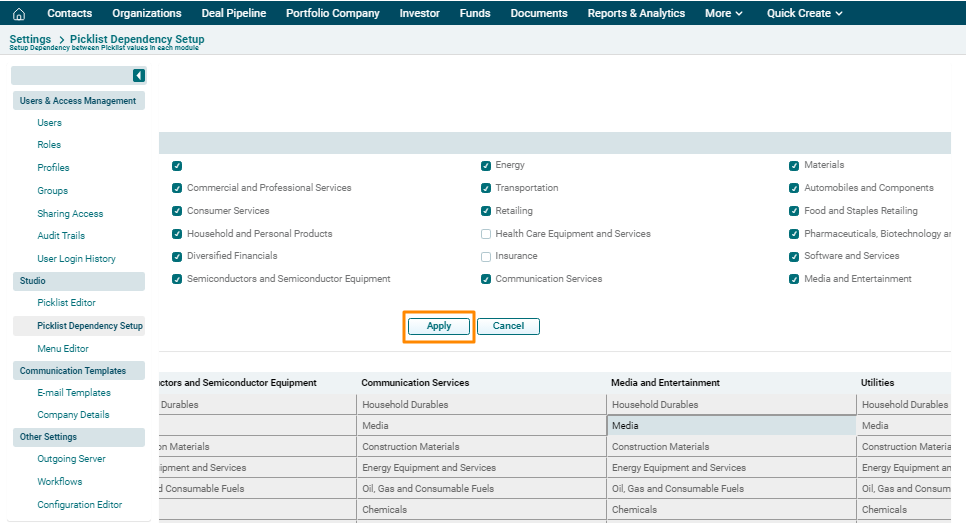The image size is (966, 523).
Task: Click the Apply button
Action: coord(439,326)
